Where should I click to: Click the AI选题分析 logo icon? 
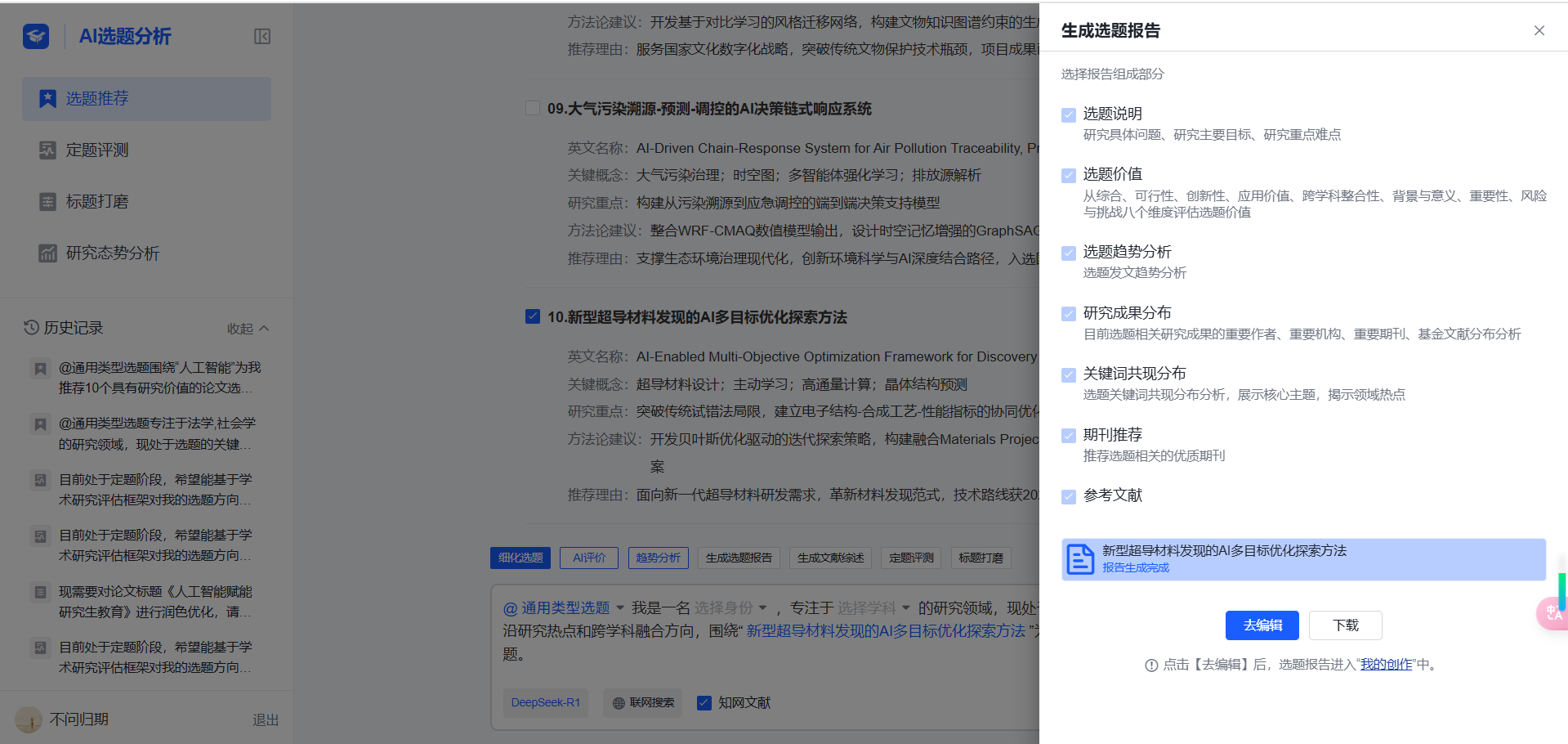pos(36,36)
